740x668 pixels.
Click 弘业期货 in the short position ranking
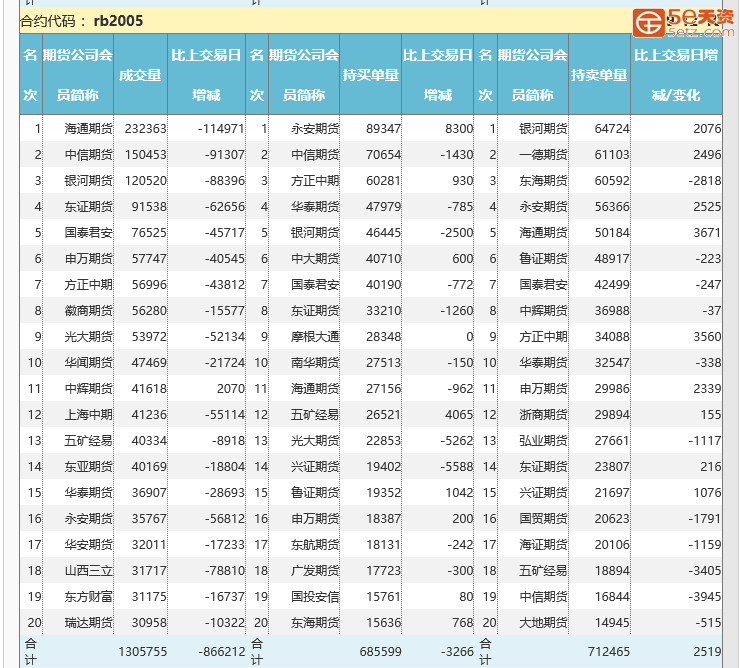pos(543,440)
